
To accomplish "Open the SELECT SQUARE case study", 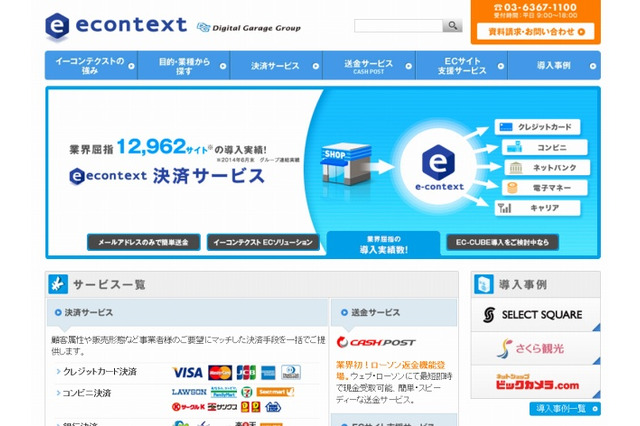I will [x=536, y=315].
